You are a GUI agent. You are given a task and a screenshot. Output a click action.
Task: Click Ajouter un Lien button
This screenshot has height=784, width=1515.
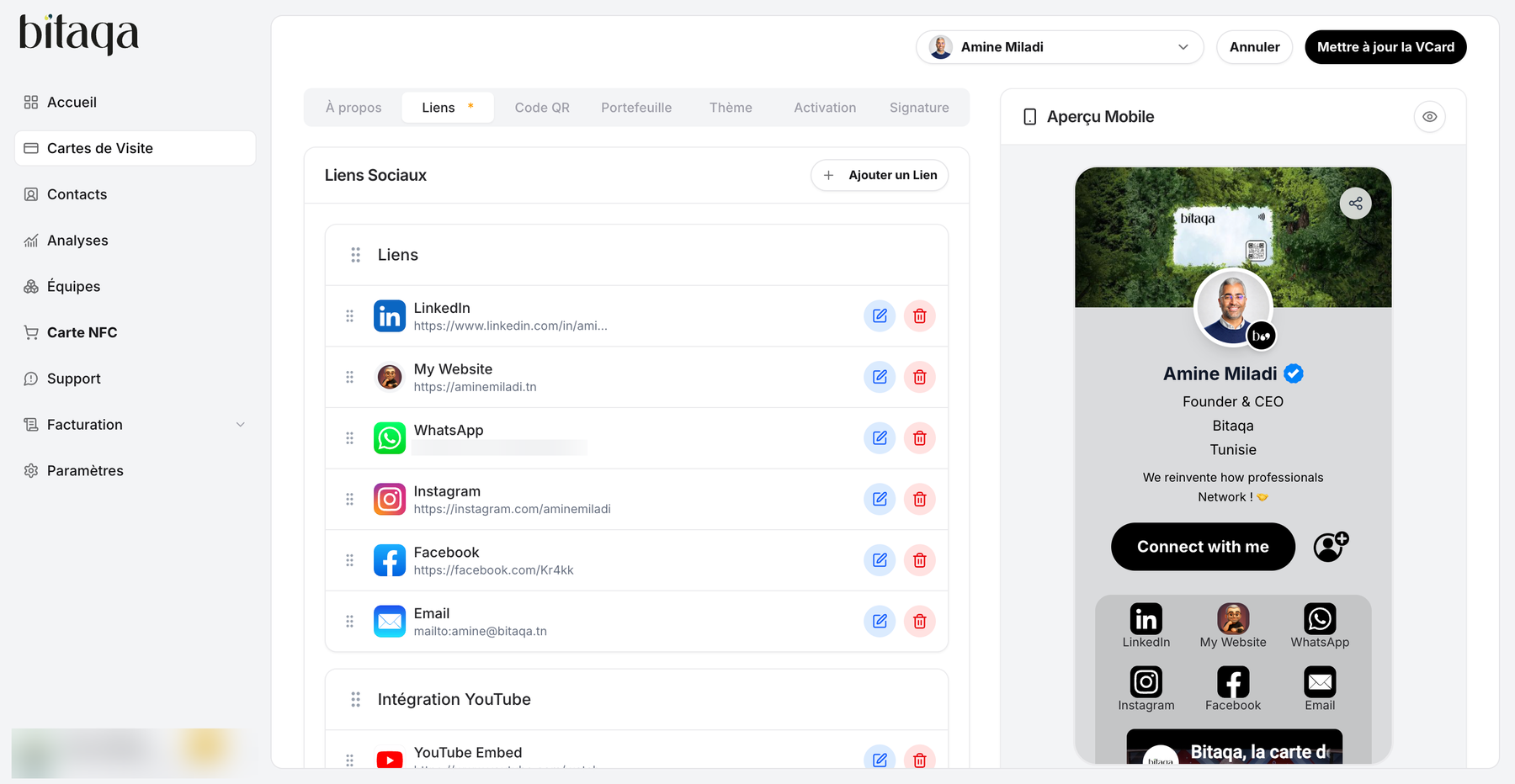tap(880, 175)
